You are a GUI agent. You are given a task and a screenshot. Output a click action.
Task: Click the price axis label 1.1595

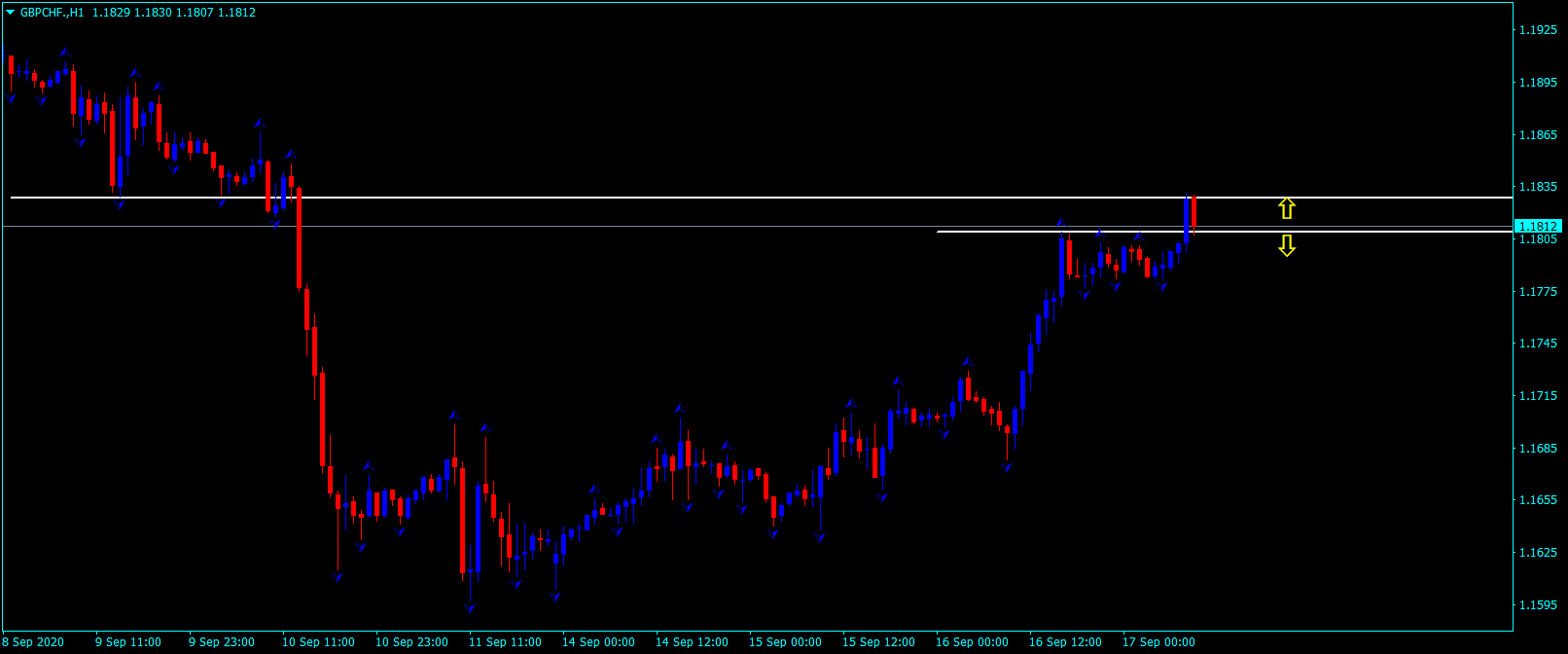1538,604
